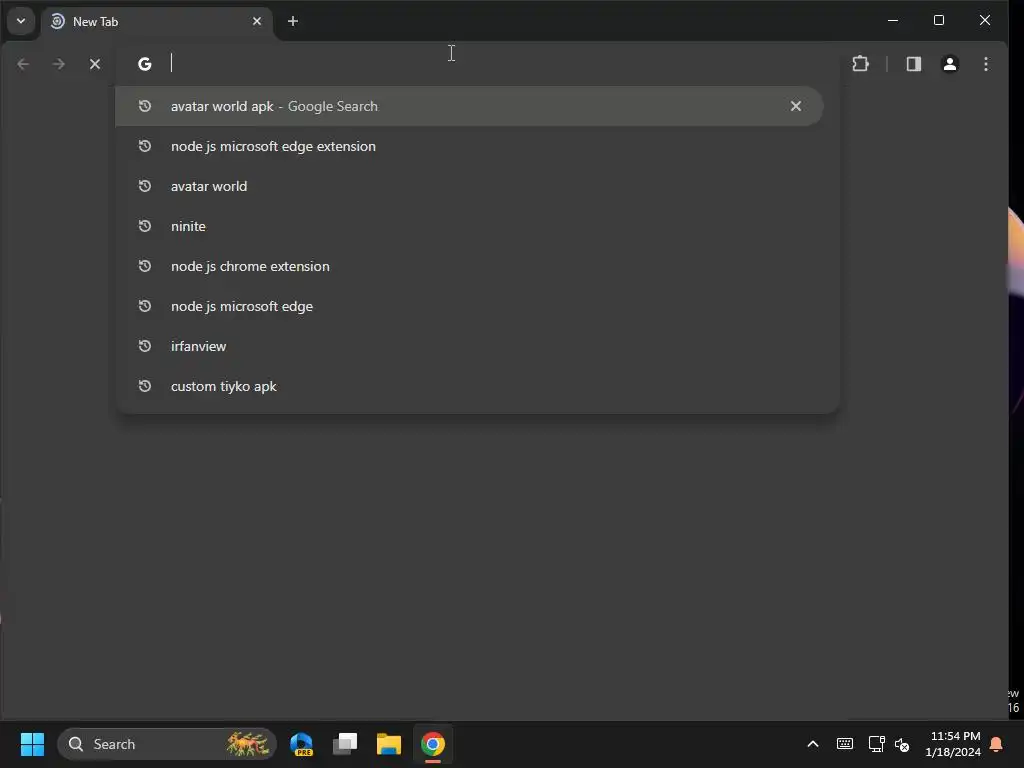Viewport: 1024px width, 768px height.
Task: Open the Extensions puzzle icon
Action: 861,64
